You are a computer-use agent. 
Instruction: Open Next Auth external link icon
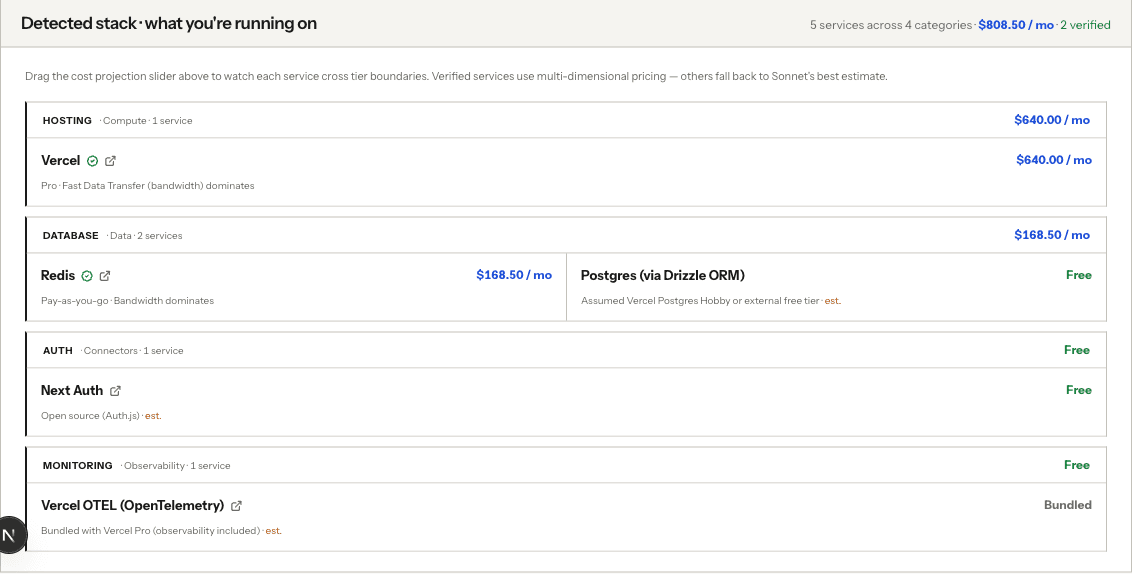[116, 391]
